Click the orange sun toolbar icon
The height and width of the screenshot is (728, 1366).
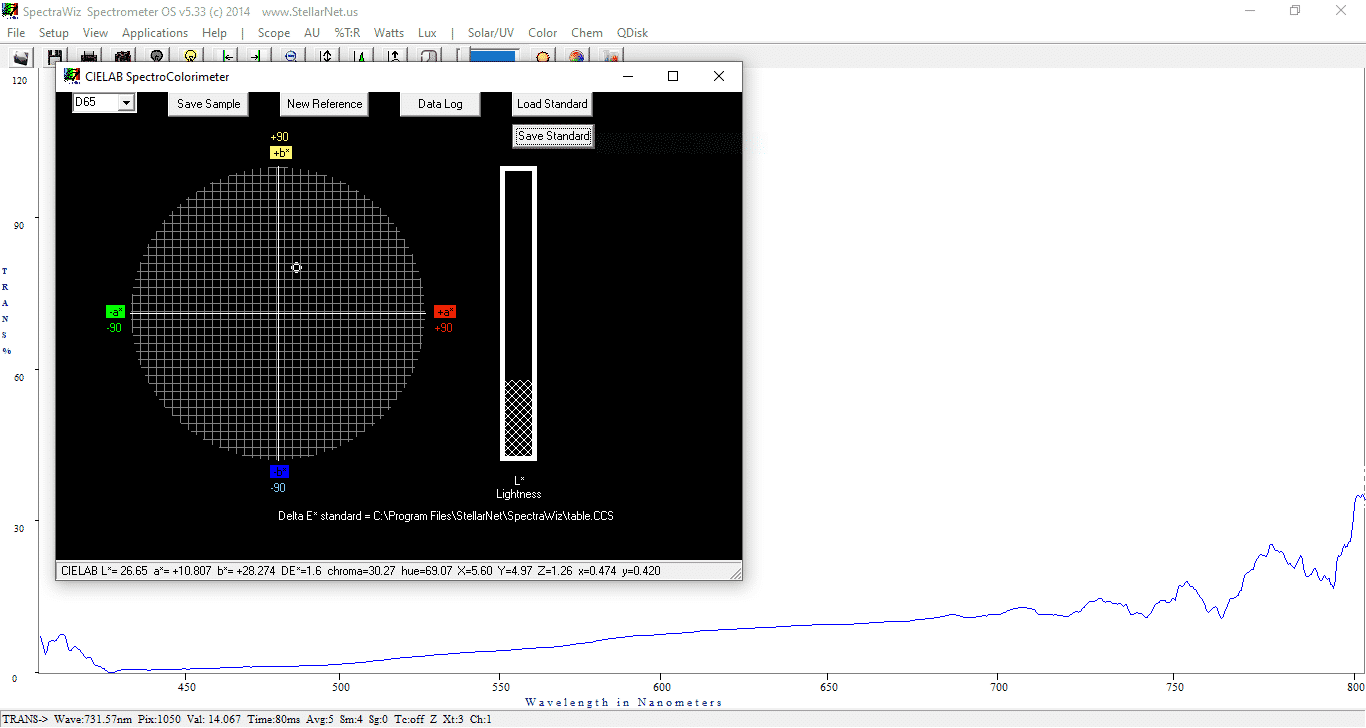[x=543, y=57]
